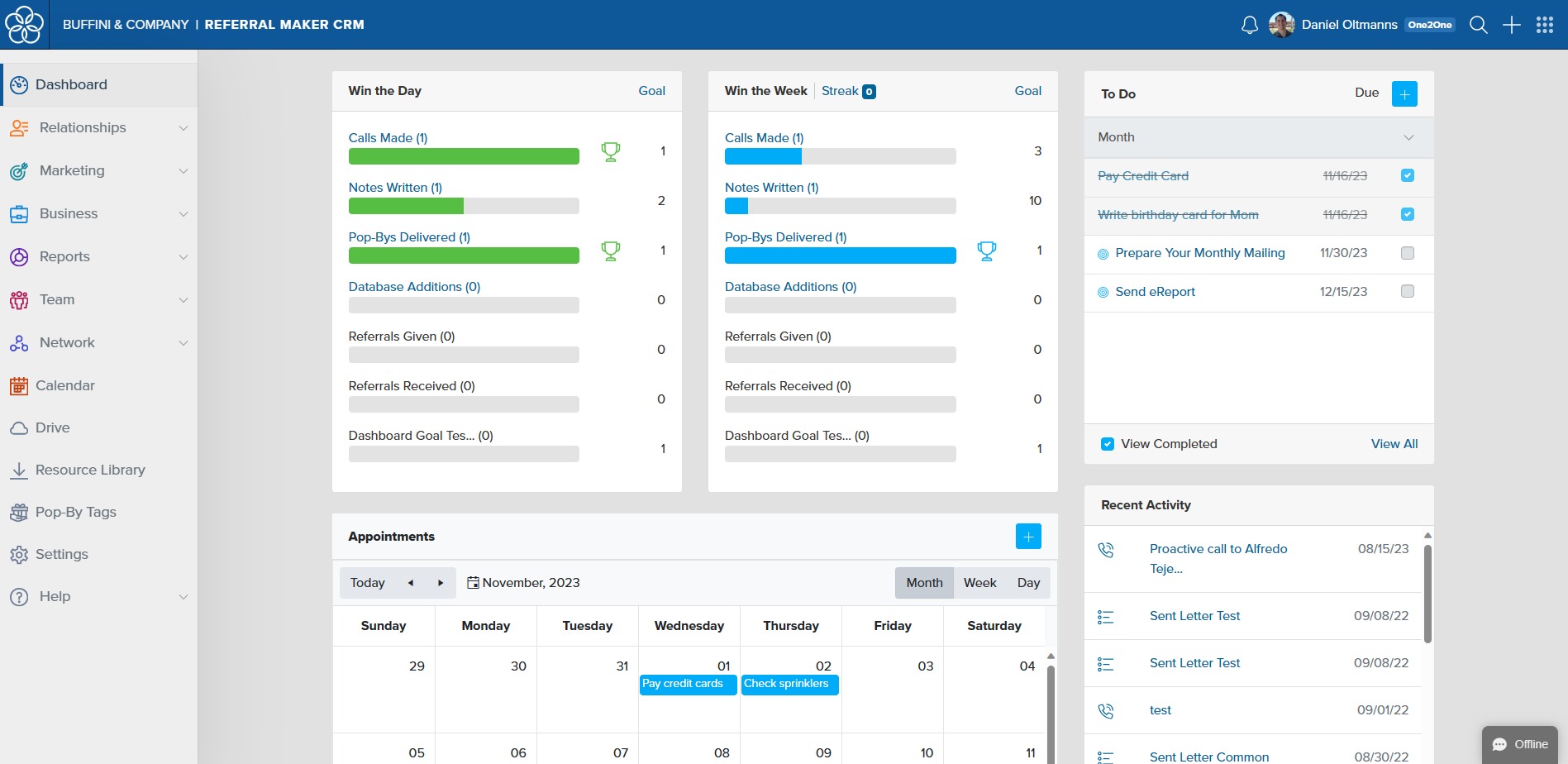The image size is (1568, 764).
Task: Click the Today button in Appointments
Action: click(368, 583)
